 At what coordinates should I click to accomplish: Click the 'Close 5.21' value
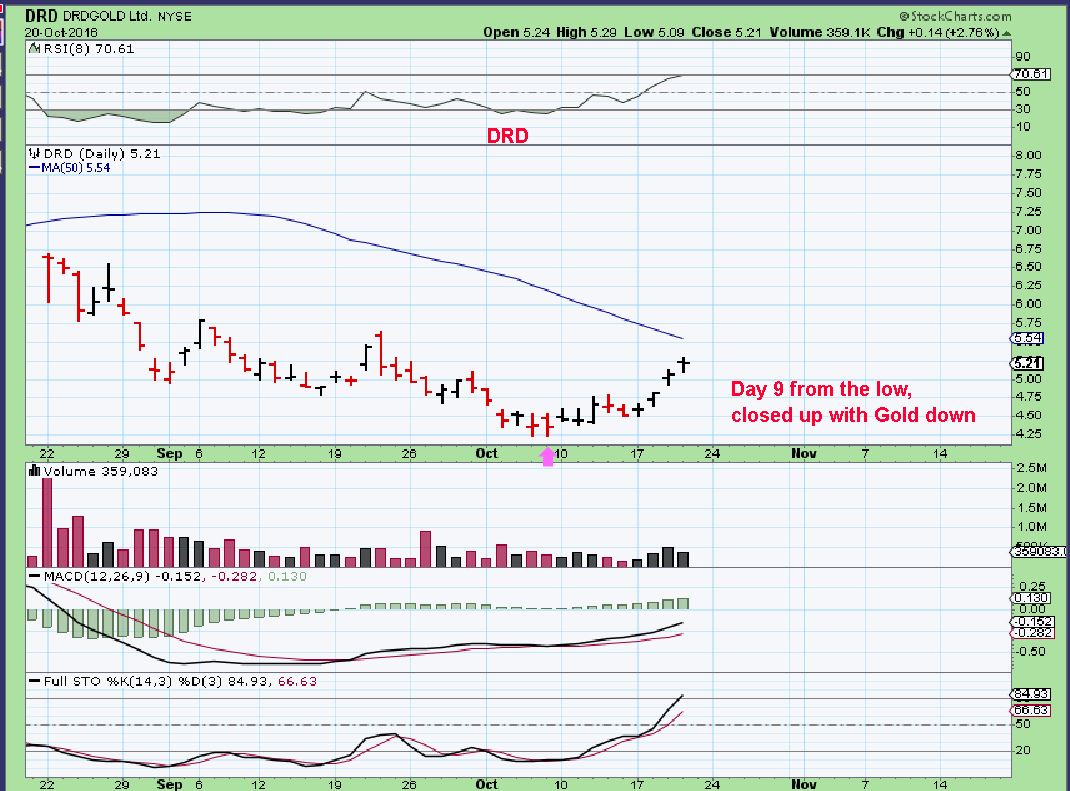pos(726,32)
